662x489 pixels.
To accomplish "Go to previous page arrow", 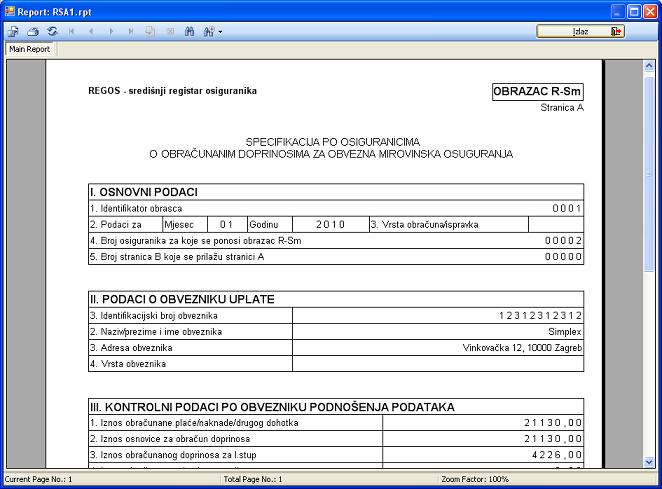I will click(x=91, y=31).
